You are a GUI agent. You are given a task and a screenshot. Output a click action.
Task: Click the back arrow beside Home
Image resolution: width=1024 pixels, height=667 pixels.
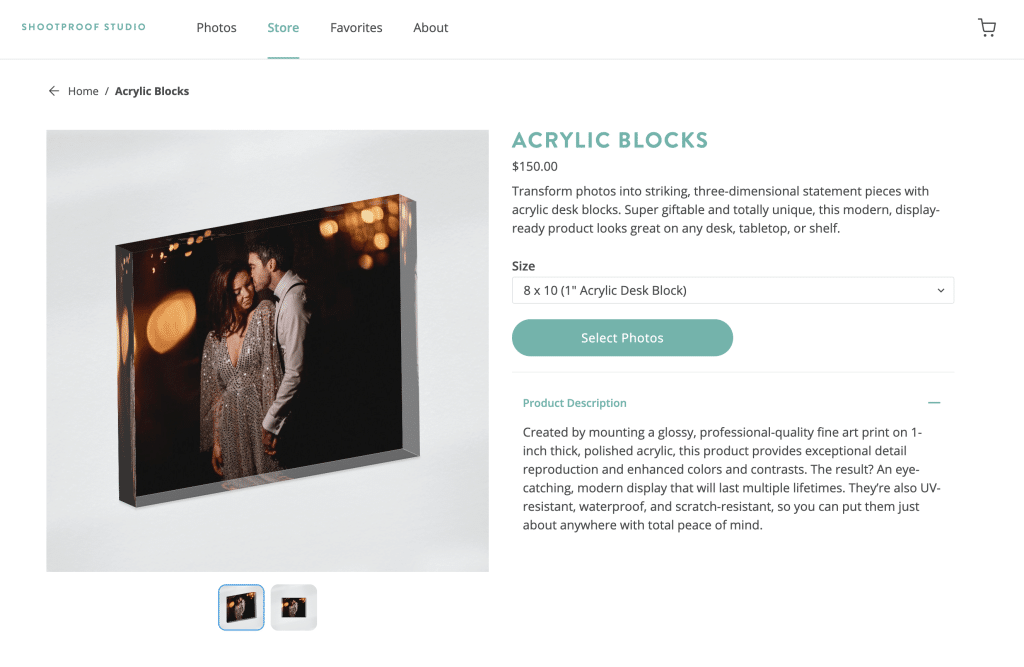click(x=54, y=91)
